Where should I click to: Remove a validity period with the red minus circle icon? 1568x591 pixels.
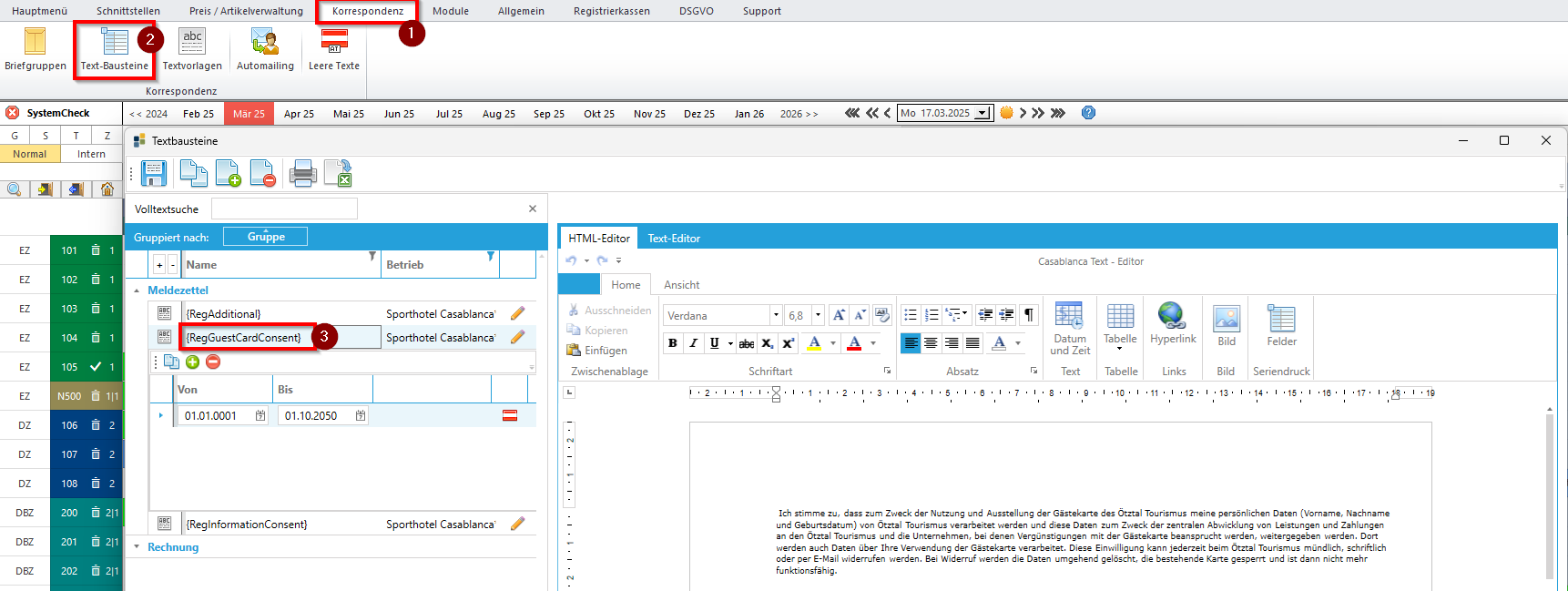pos(213,362)
